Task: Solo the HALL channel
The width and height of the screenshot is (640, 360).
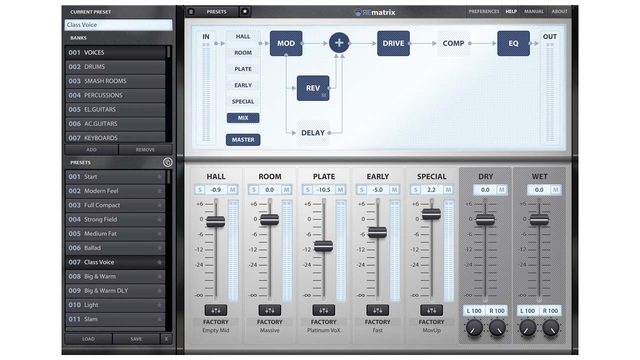Action: pyautogui.click(x=200, y=190)
